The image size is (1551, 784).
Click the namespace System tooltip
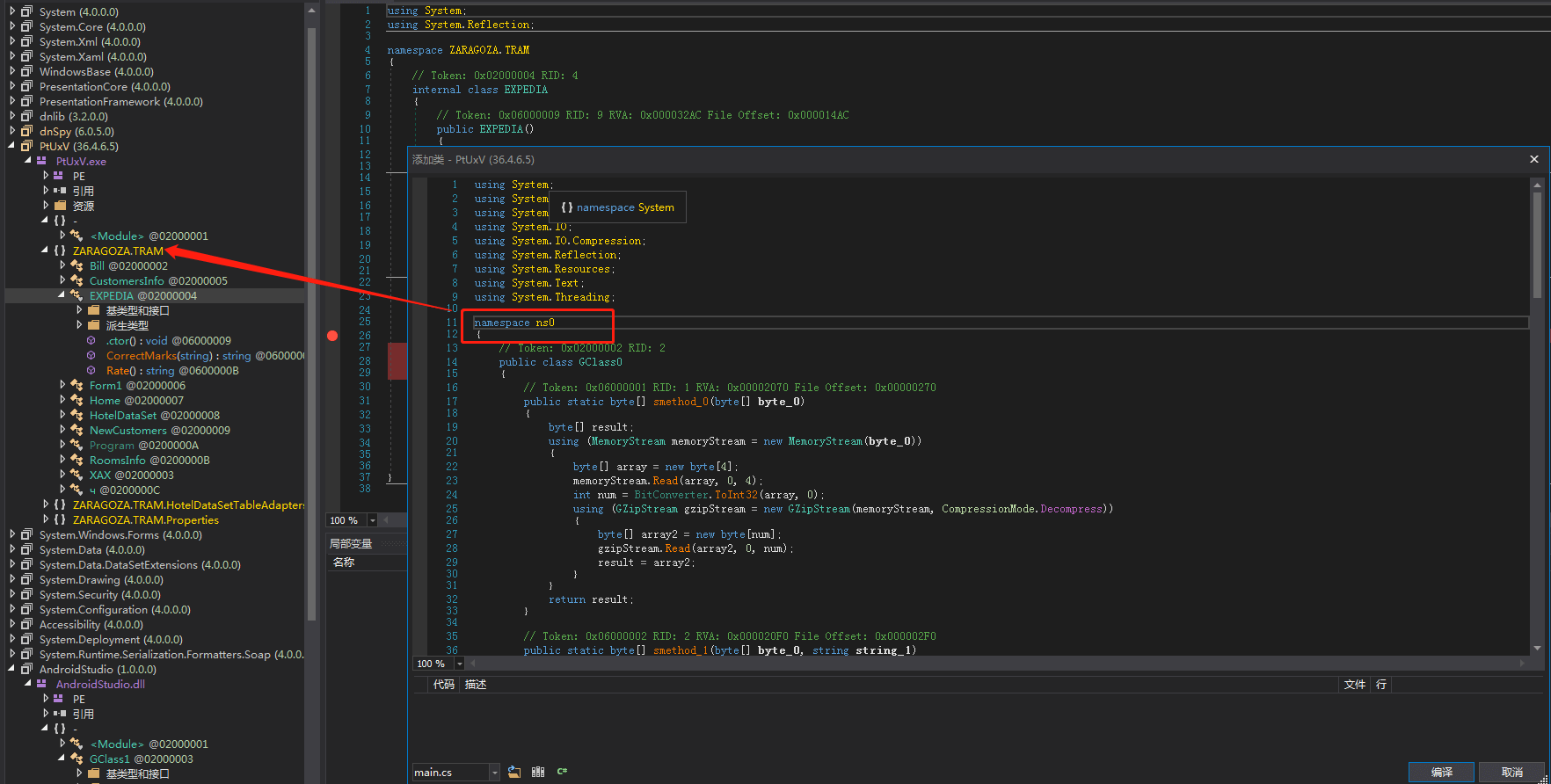coord(617,207)
